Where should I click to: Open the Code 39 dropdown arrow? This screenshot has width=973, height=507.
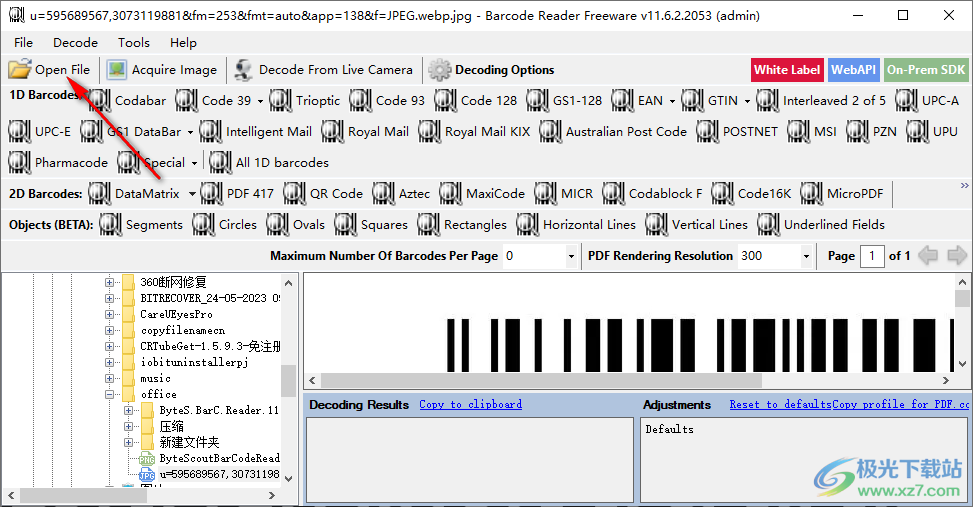pos(260,101)
